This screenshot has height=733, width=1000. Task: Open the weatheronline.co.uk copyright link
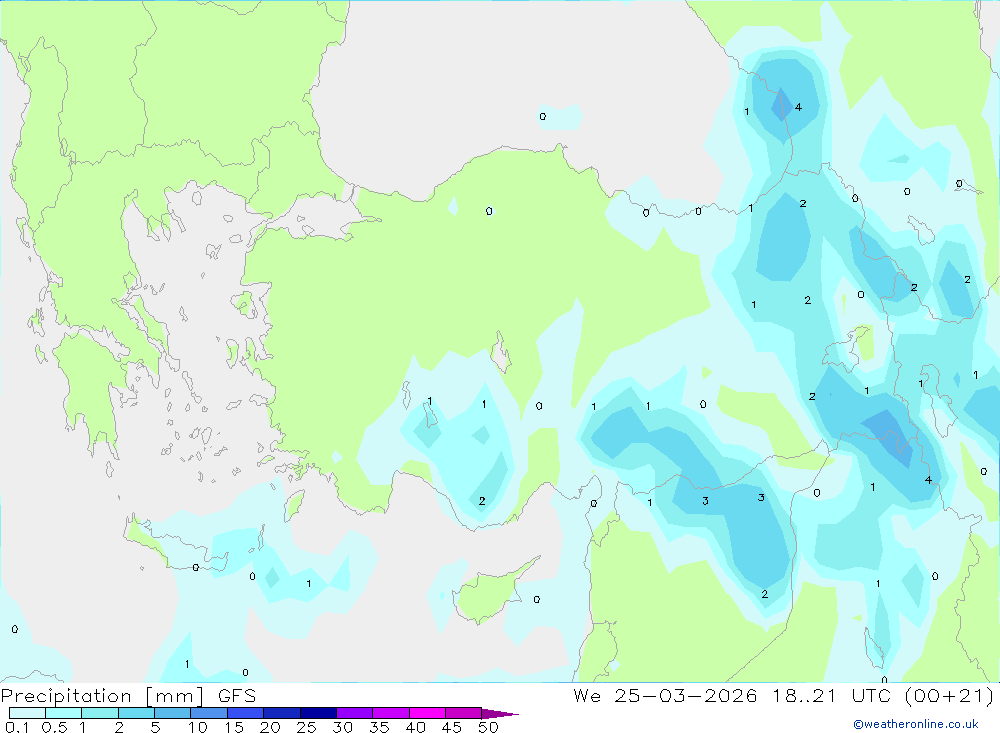915,724
